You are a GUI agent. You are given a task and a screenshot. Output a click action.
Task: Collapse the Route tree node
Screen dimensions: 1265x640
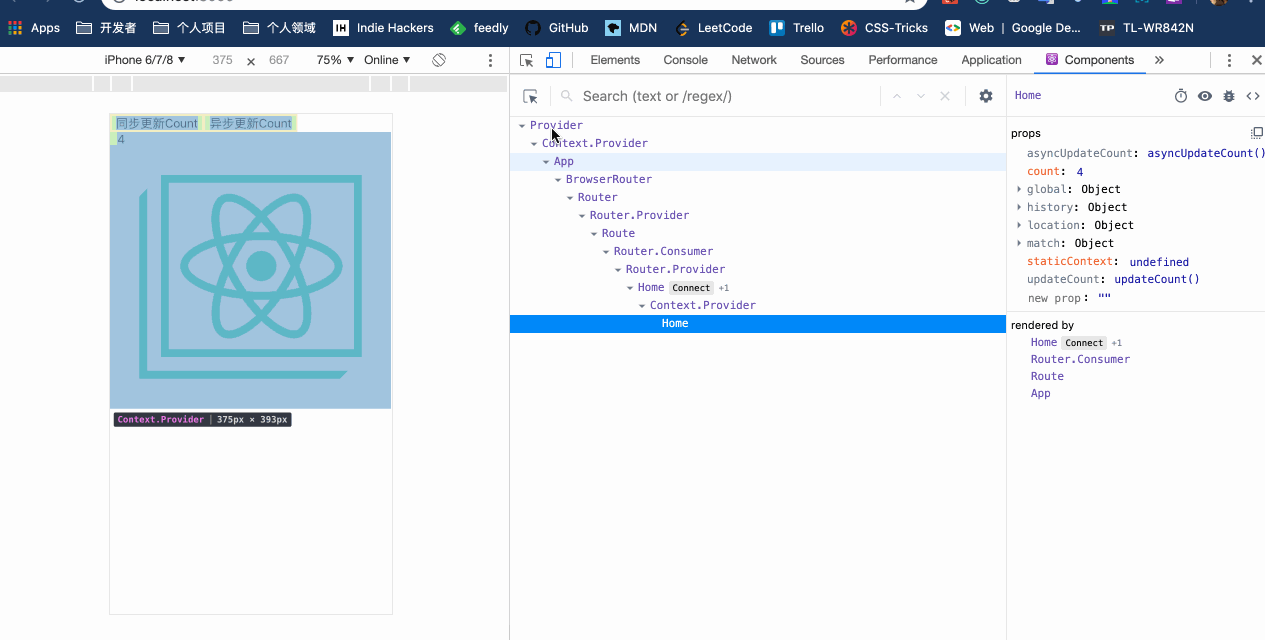click(x=594, y=234)
